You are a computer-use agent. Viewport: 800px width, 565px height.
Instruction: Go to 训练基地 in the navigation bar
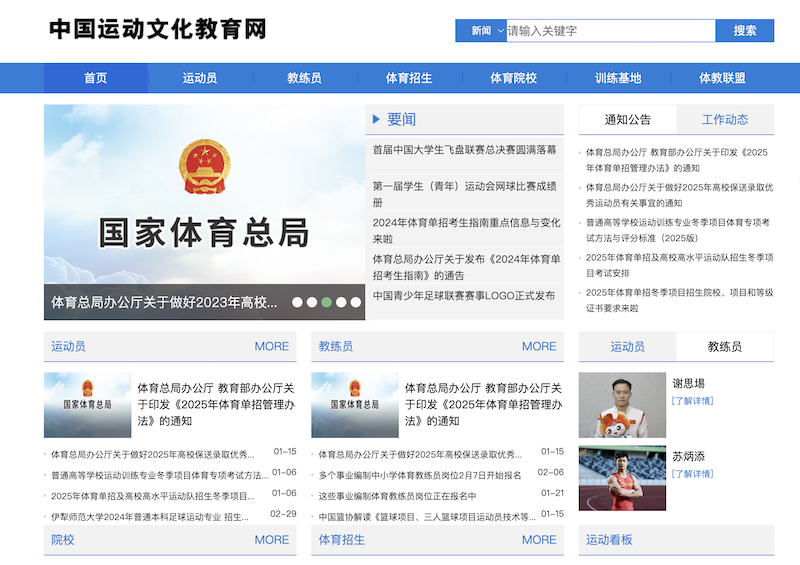618,78
